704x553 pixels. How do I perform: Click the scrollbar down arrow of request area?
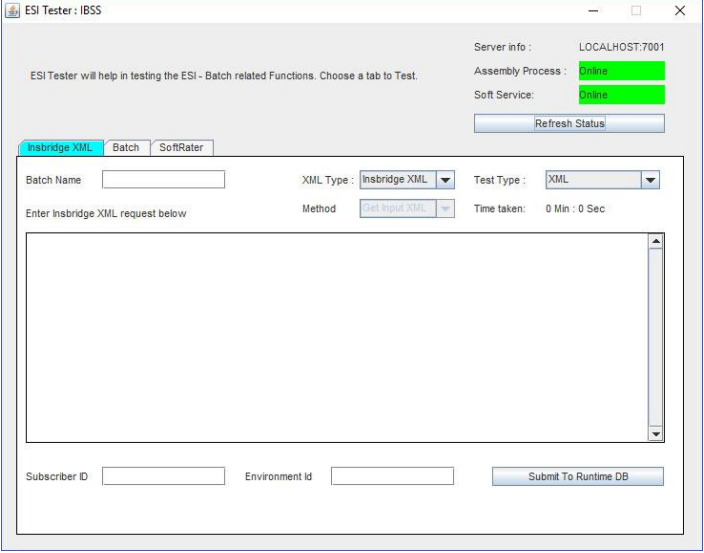coord(656,434)
